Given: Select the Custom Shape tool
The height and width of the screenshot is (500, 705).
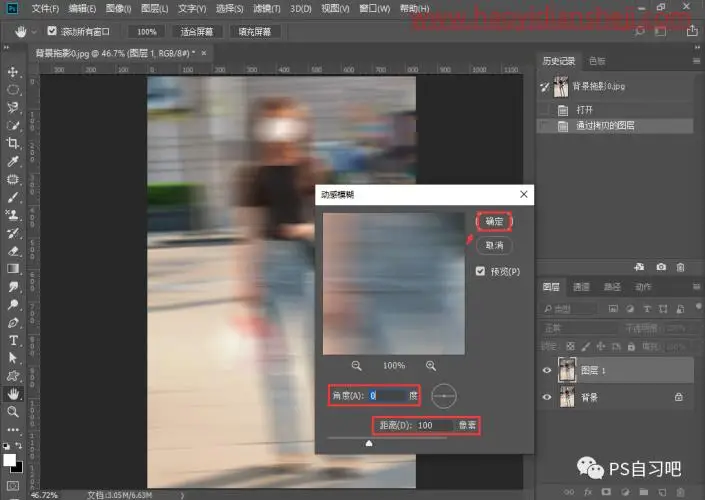Looking at the screenshot, I should point(13,376).
